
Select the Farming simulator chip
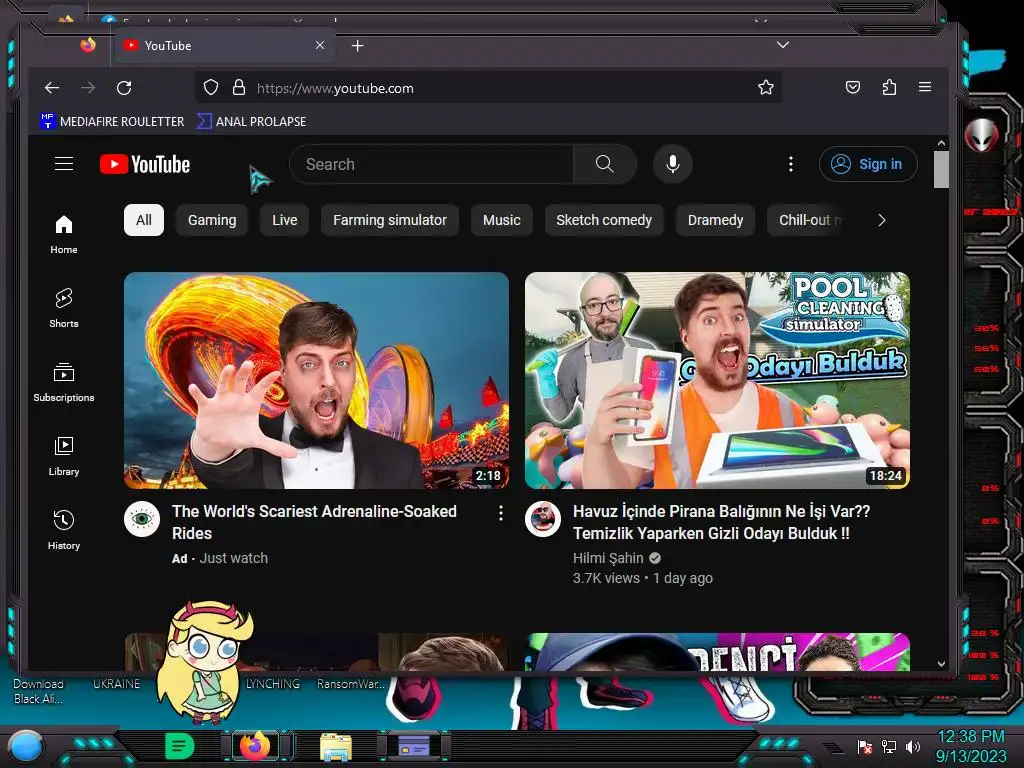pyautogui.click(x=390, y=220)
